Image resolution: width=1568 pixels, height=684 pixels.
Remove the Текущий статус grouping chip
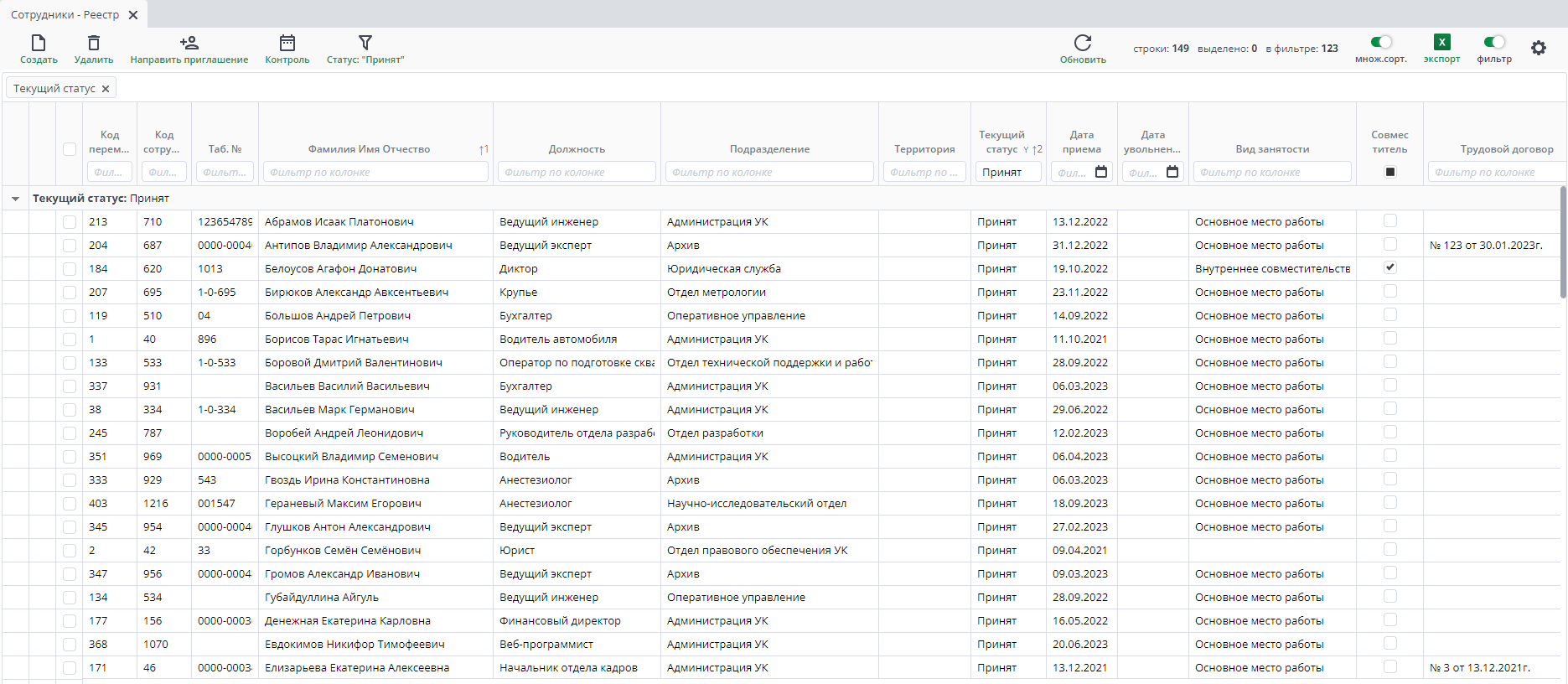click(106, 89)
